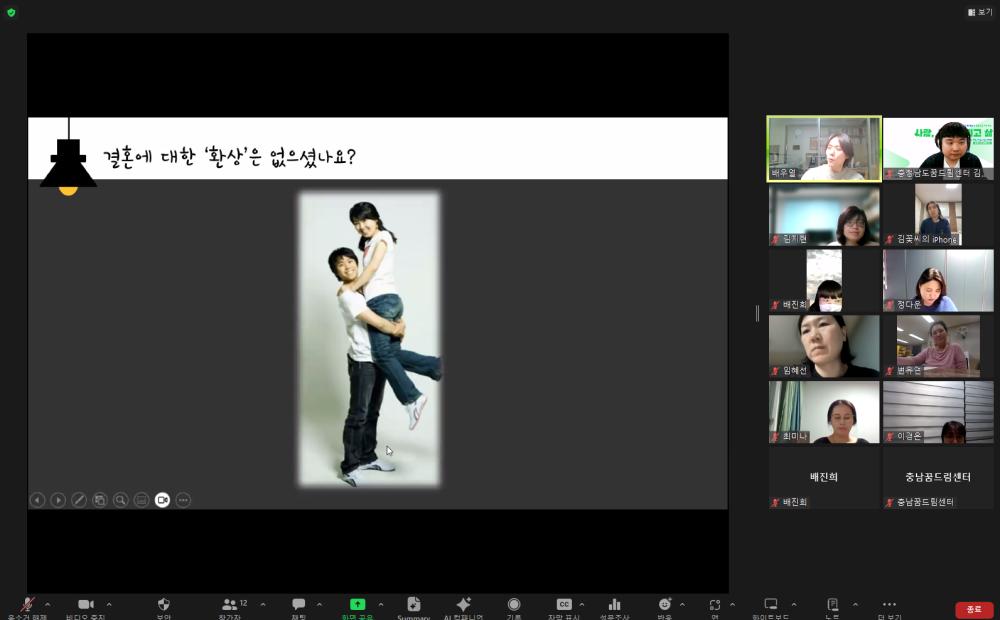Select the pen annotation tool on the slide
Viewport: 1000px width, 620px height.
[x=80, y=499]
